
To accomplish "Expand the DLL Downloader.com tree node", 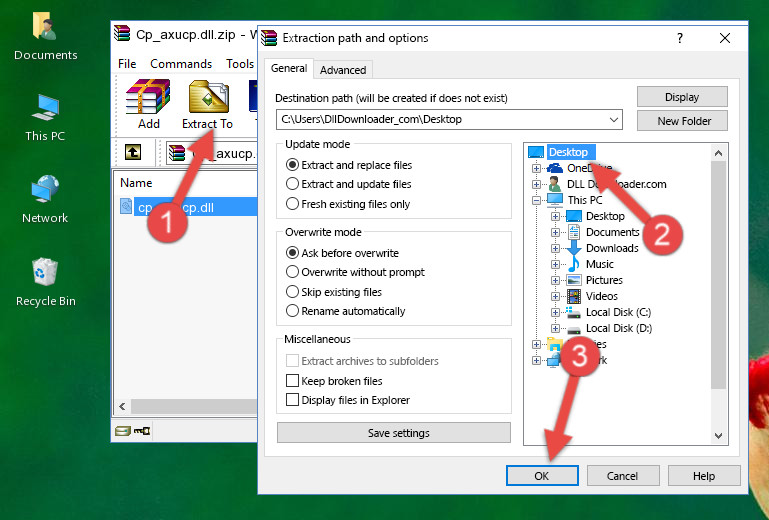I will [536, 184].
